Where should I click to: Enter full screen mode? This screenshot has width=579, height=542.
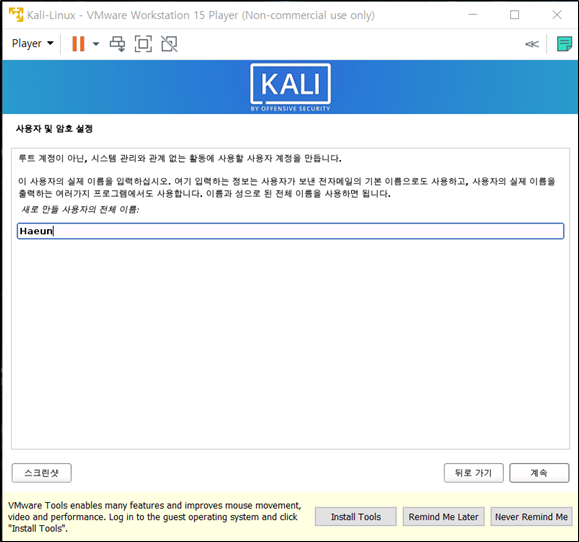click(143, 44)
